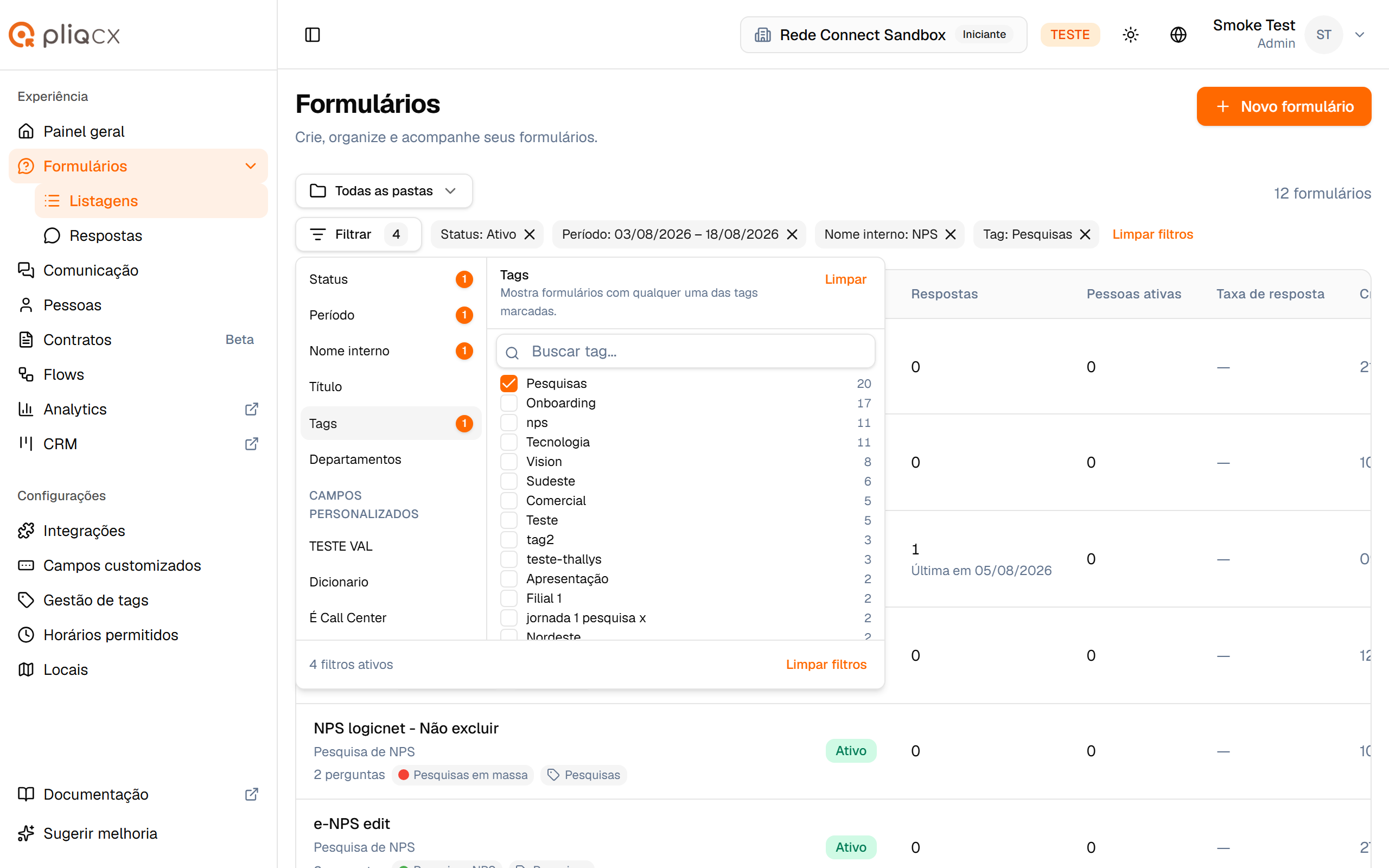
Task: Check the Tecnologia tag checkbox
Action: 509,442
